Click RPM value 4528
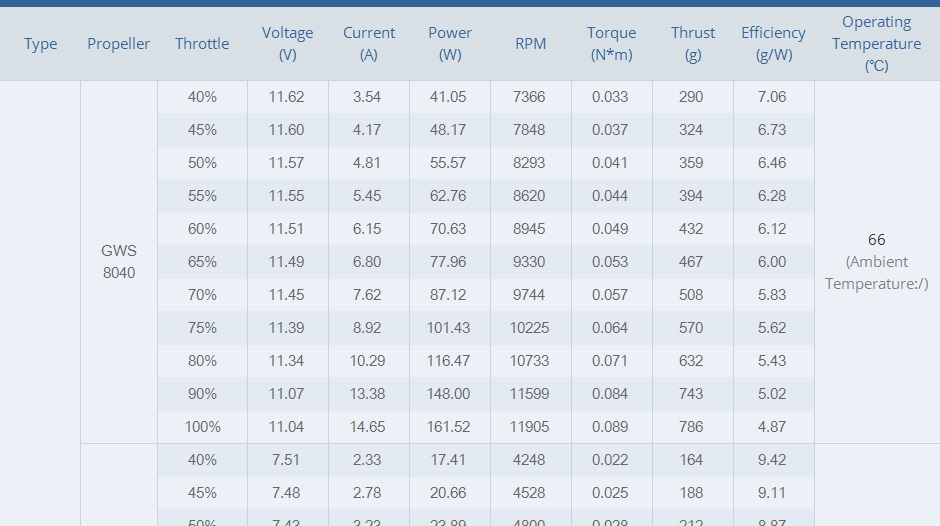The height and width of the screenshot is (526, 940). (x=529, y=493)
